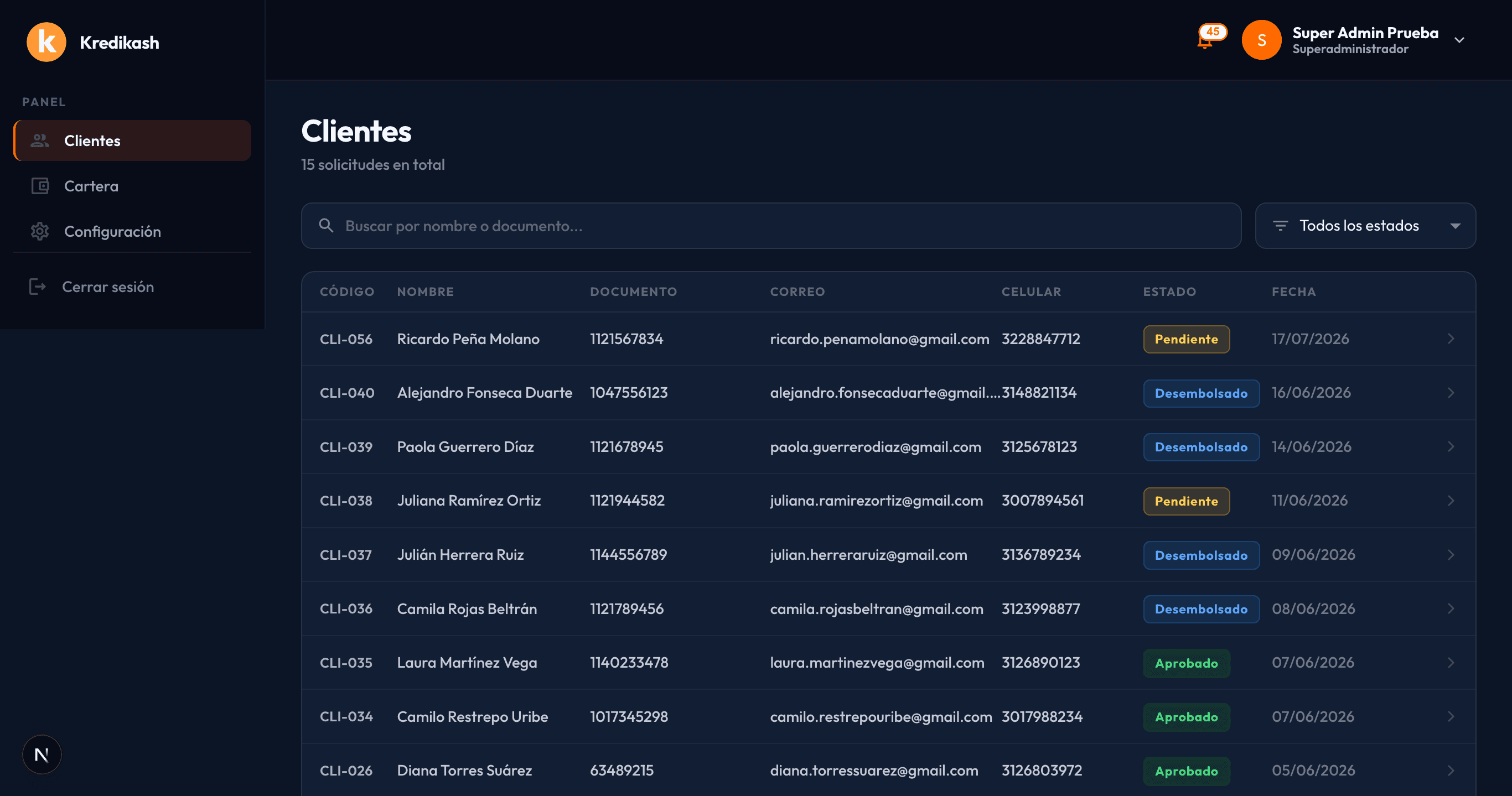Viewport: 1512px width, 796px height.
Task: Click the 15 solicitudes en total text
Action: 372,164
